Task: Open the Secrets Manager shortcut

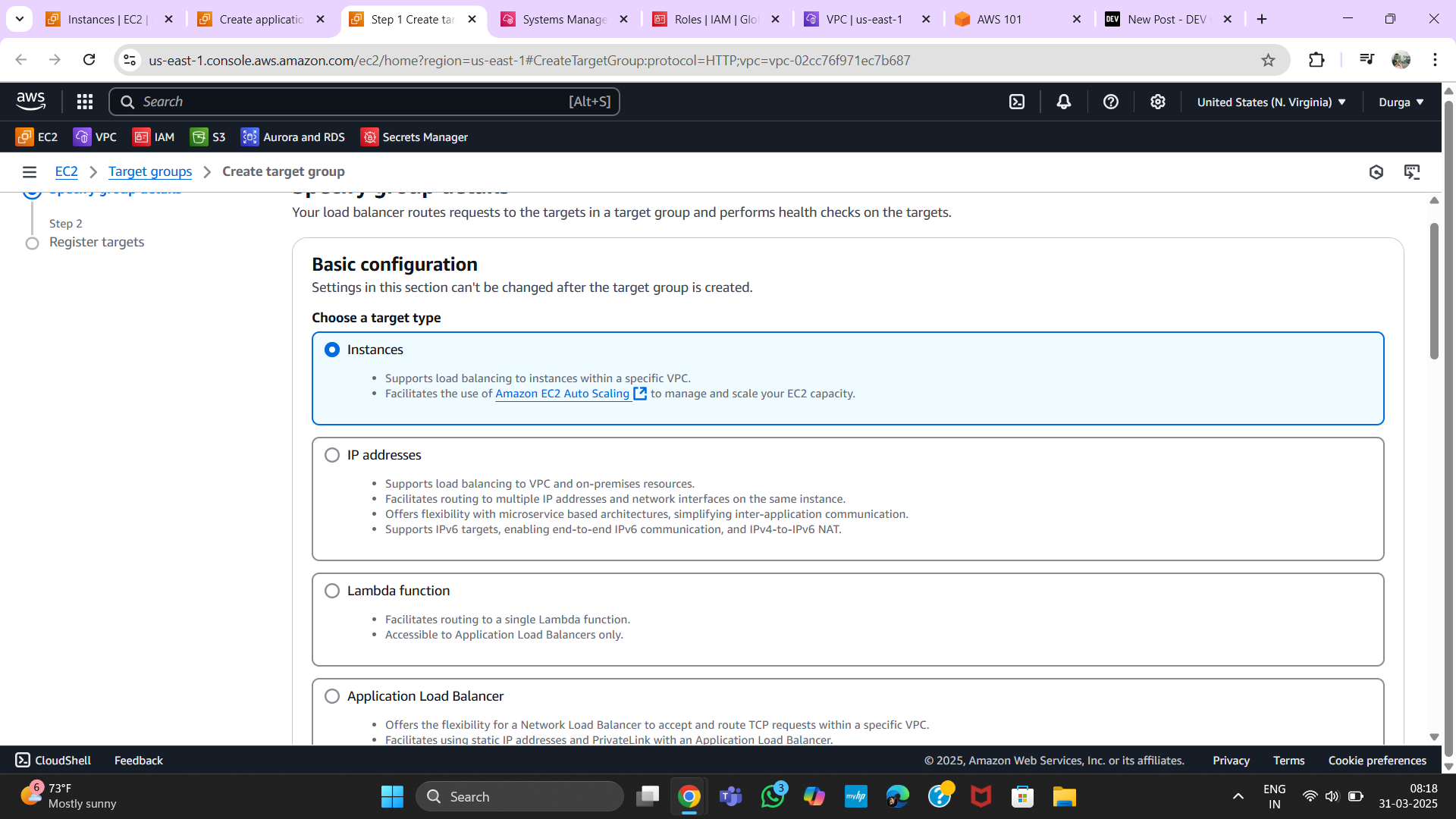Action: click(414, 137)
